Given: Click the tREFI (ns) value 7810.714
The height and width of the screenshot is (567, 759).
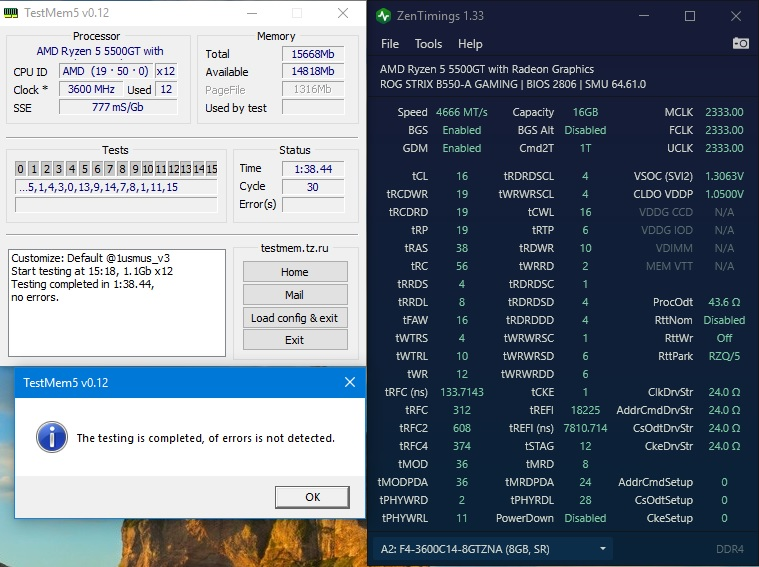Looking at the screenshot, I should (x=585, y=429).
